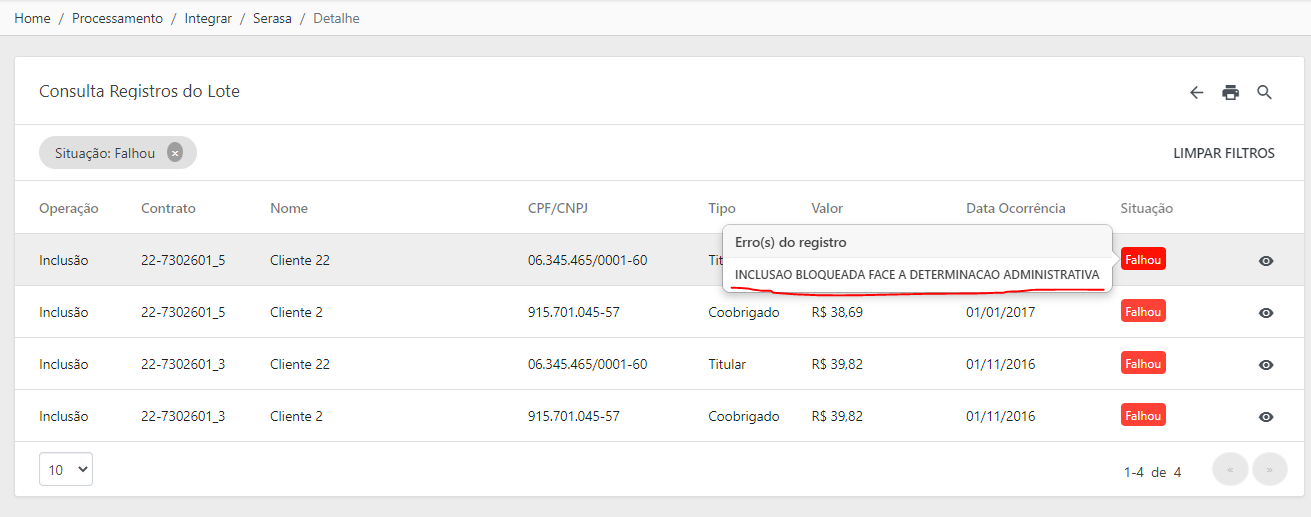Sort by Contrato column header
The image size is (1311, 517).
click(x=168, y=208)
